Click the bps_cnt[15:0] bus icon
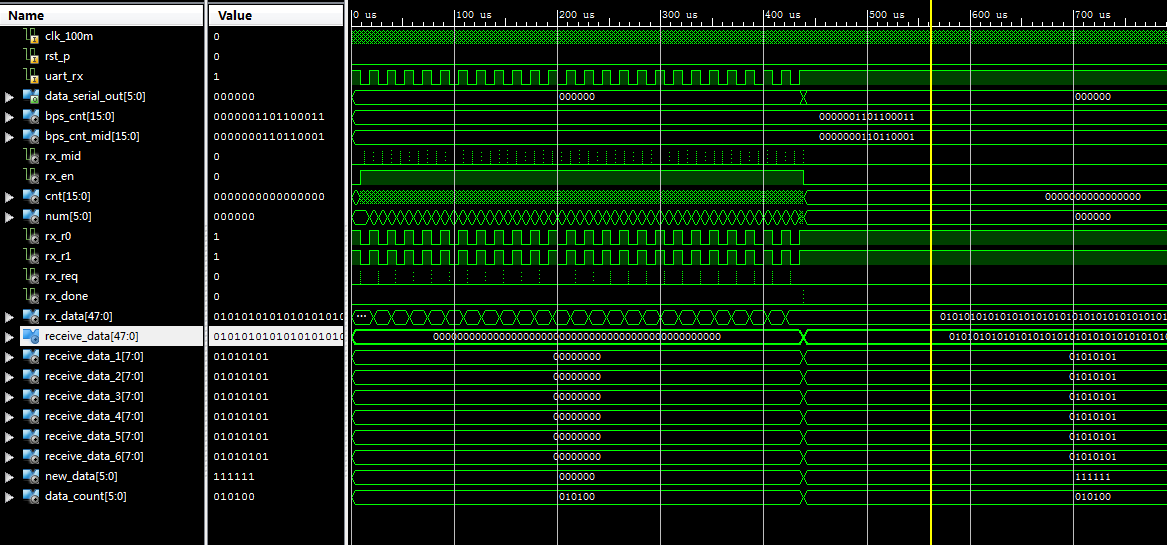 pyautogui.click(x=31, y=116)
